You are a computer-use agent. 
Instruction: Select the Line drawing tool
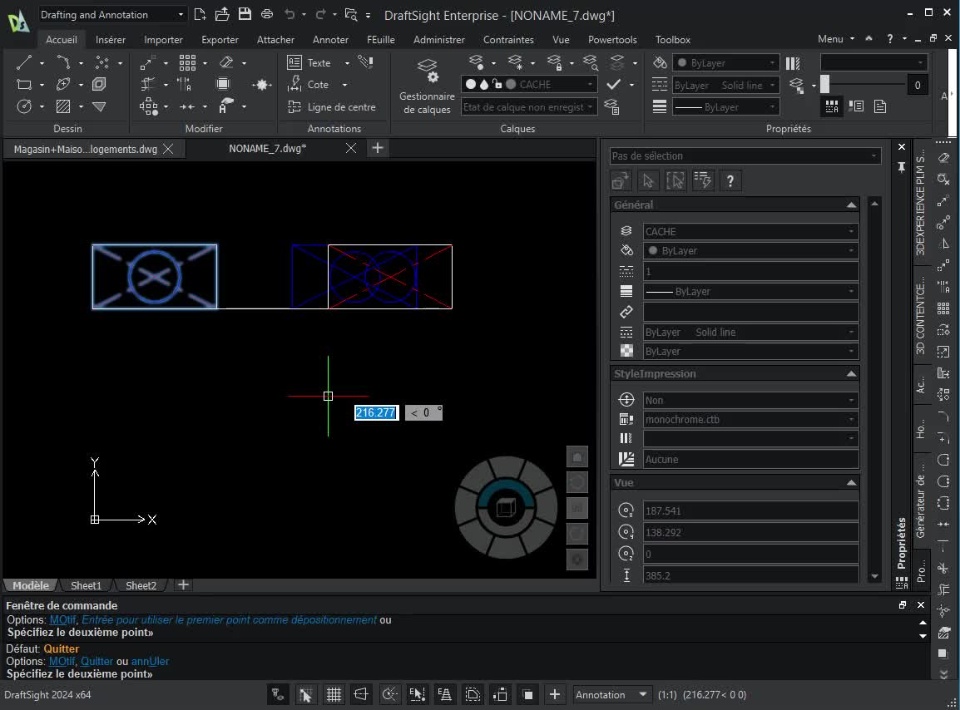tap(25, 63)
